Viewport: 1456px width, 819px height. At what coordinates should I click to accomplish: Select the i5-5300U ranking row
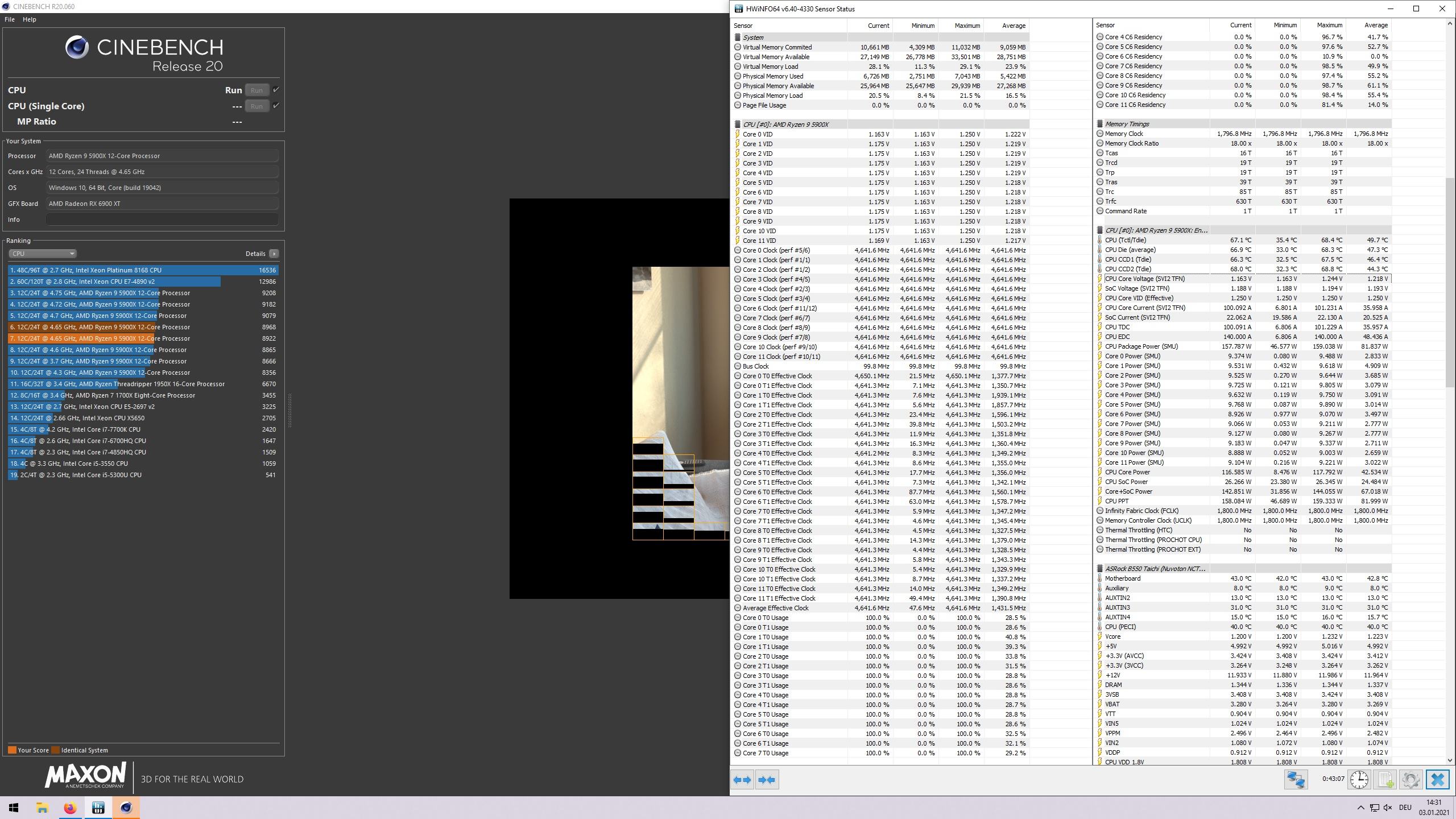click(143, 475)
